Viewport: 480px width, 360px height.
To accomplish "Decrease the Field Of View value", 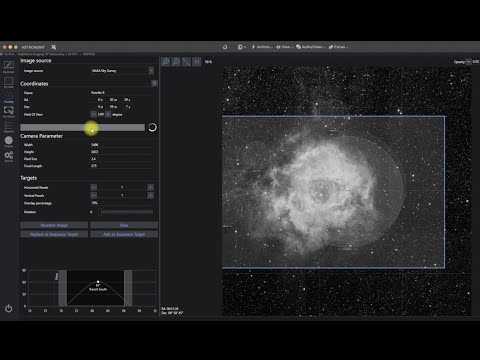I will 94,114.
